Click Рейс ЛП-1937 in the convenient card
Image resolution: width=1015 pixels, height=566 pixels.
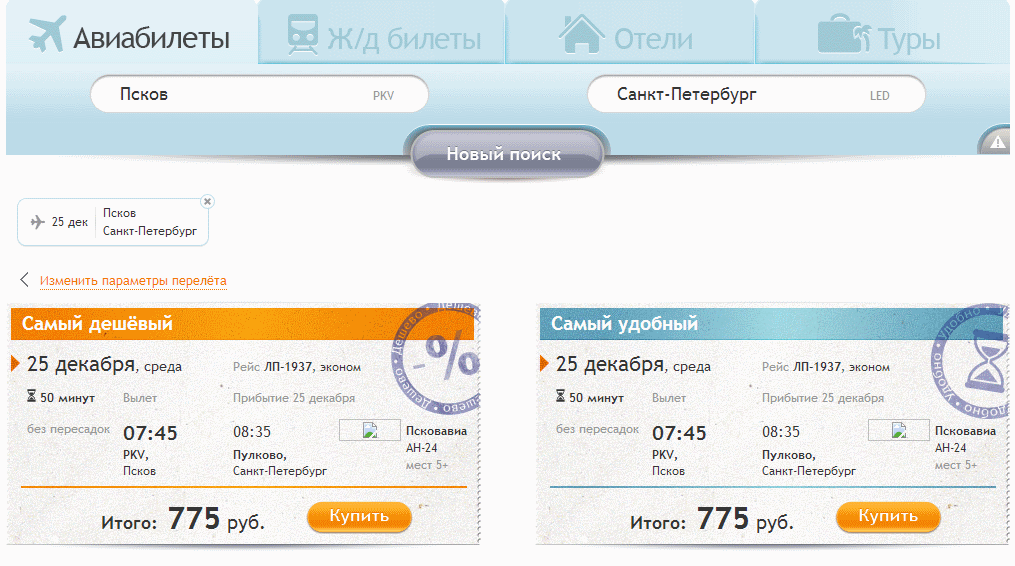click(x=803, y=367)
